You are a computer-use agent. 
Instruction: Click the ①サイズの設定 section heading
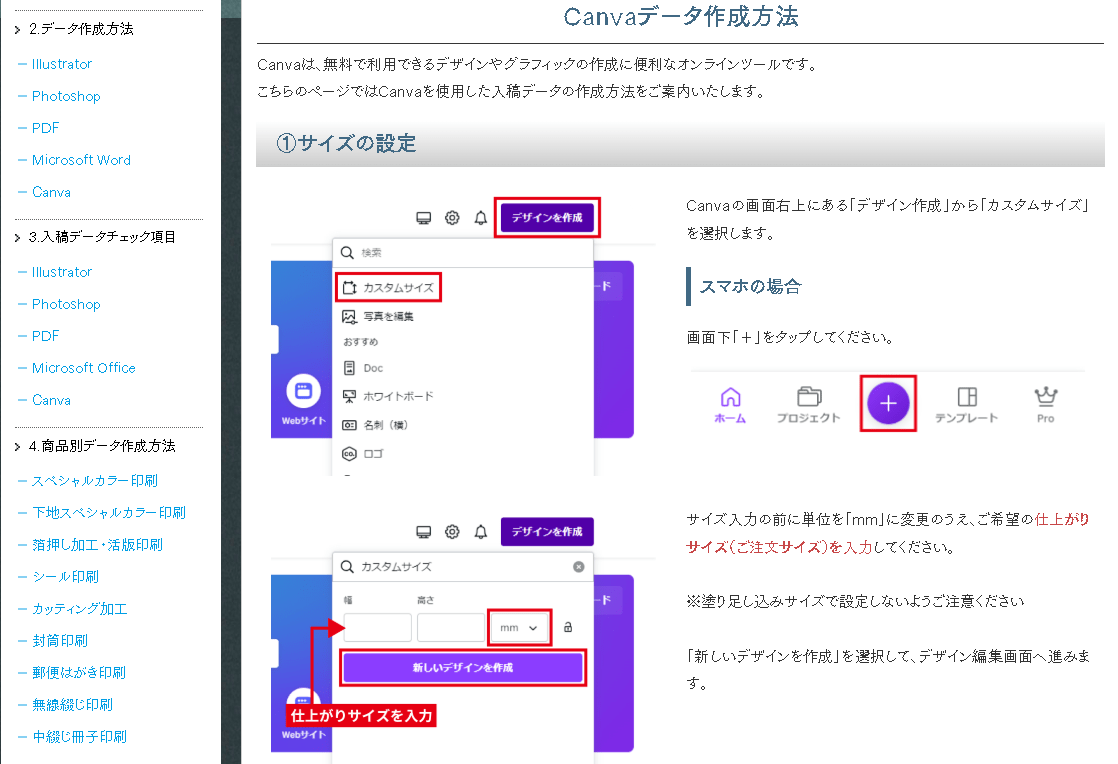click(x=346, y=143)
